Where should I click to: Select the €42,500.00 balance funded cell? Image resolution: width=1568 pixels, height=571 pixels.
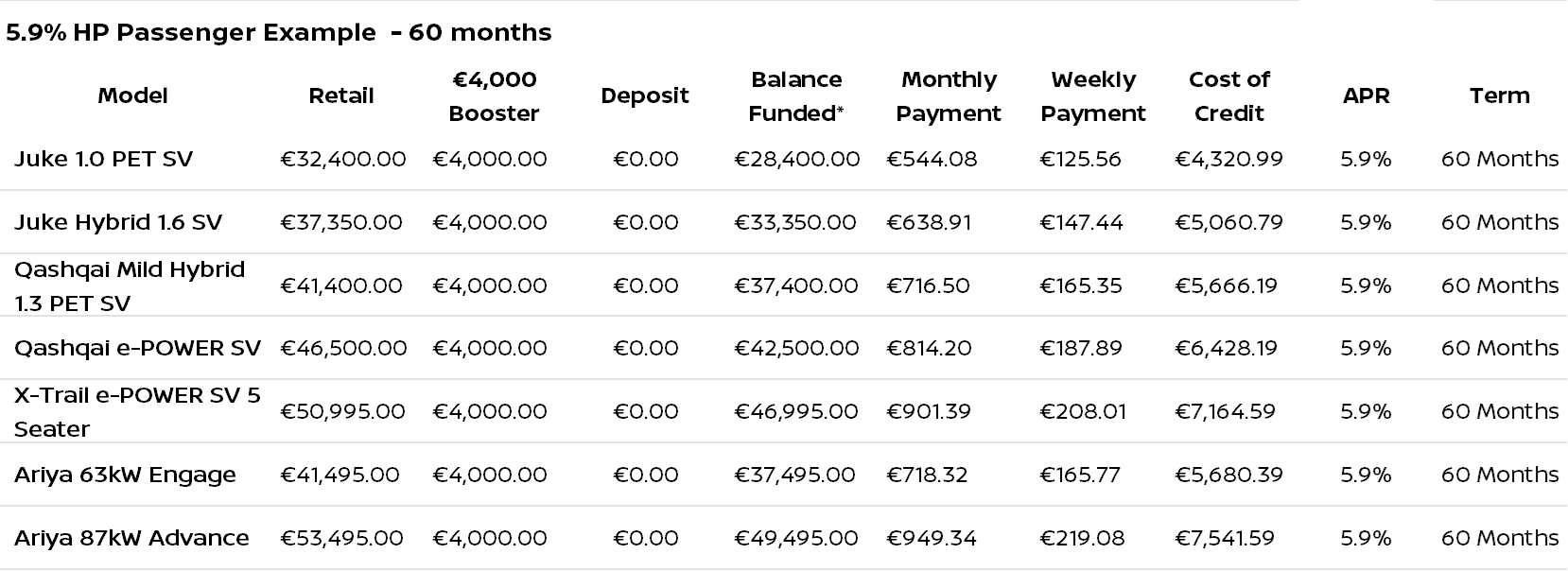tap(796, 348)
